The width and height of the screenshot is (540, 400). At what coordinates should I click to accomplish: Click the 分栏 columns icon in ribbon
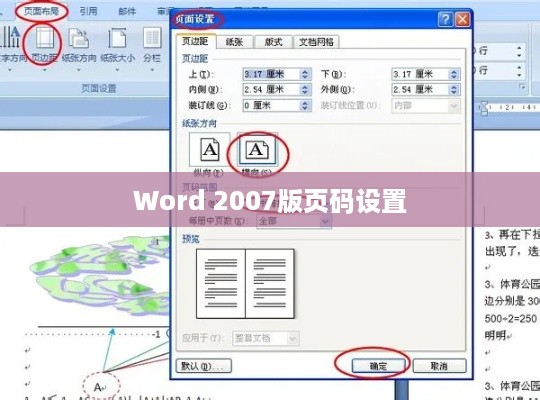tap(152, 39)
